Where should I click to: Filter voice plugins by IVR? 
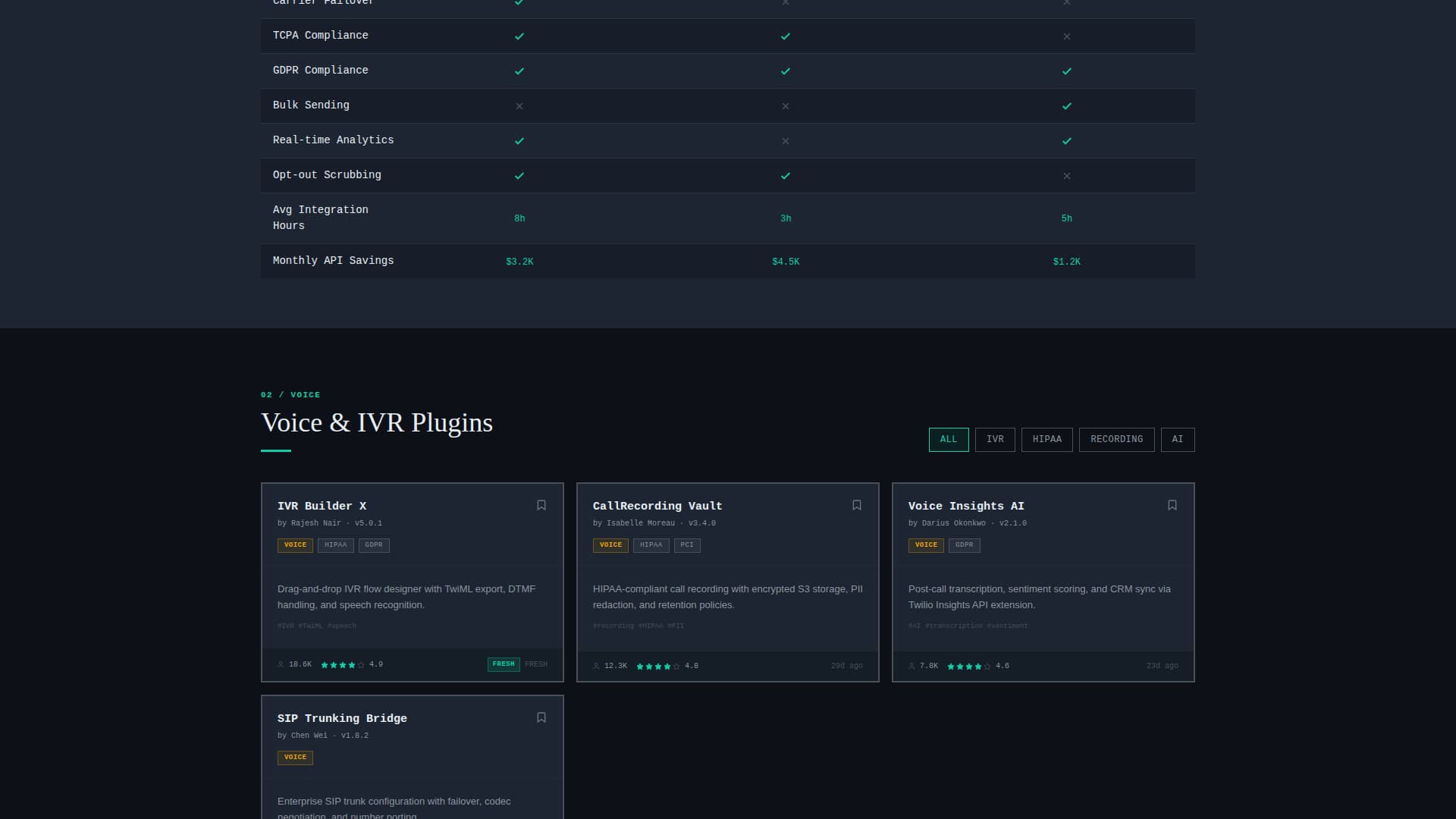coord(995,440)
